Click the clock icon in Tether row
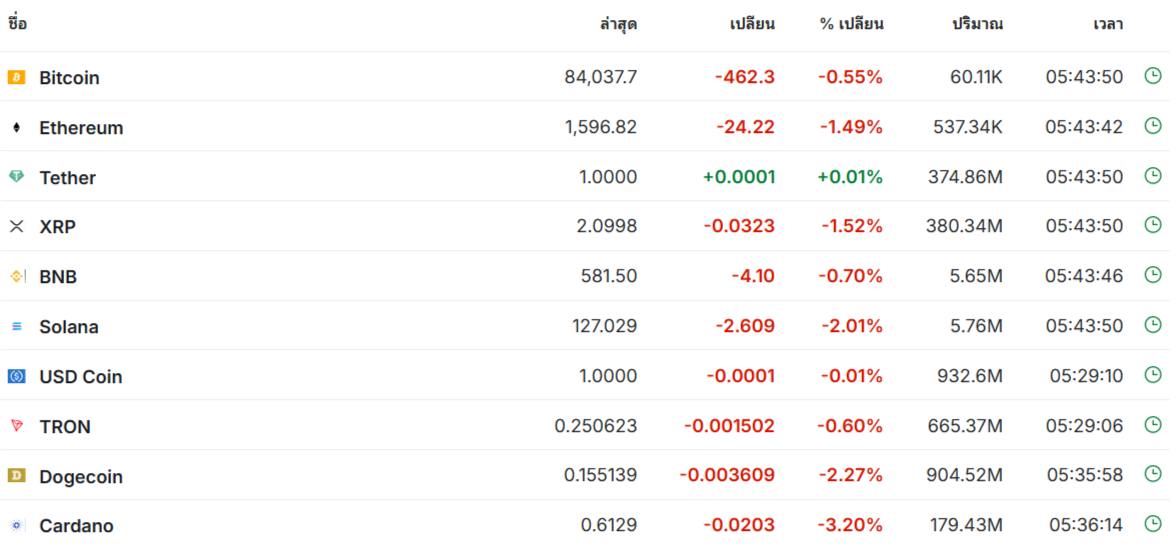Viewport: 1176px width, 549px height. (1152, 176)
